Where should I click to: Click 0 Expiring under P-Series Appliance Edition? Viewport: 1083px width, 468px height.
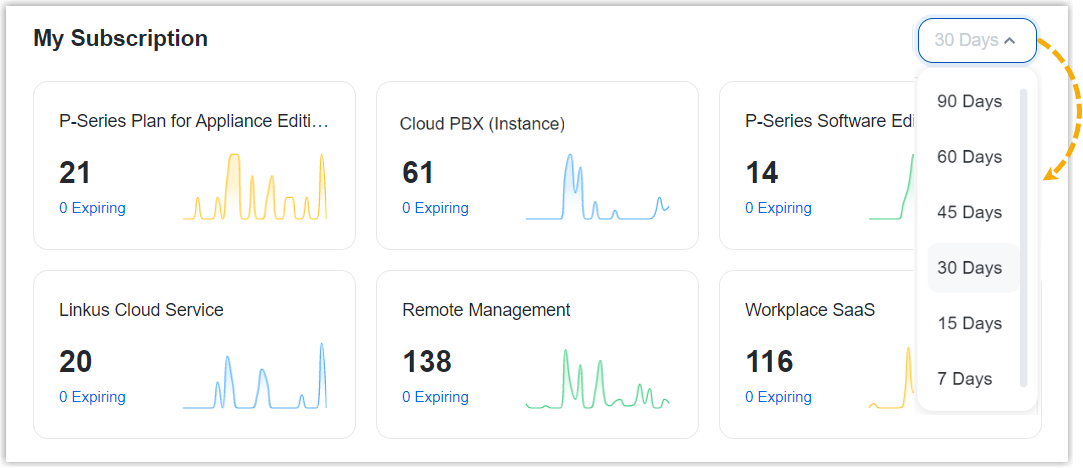click(92, 208)
